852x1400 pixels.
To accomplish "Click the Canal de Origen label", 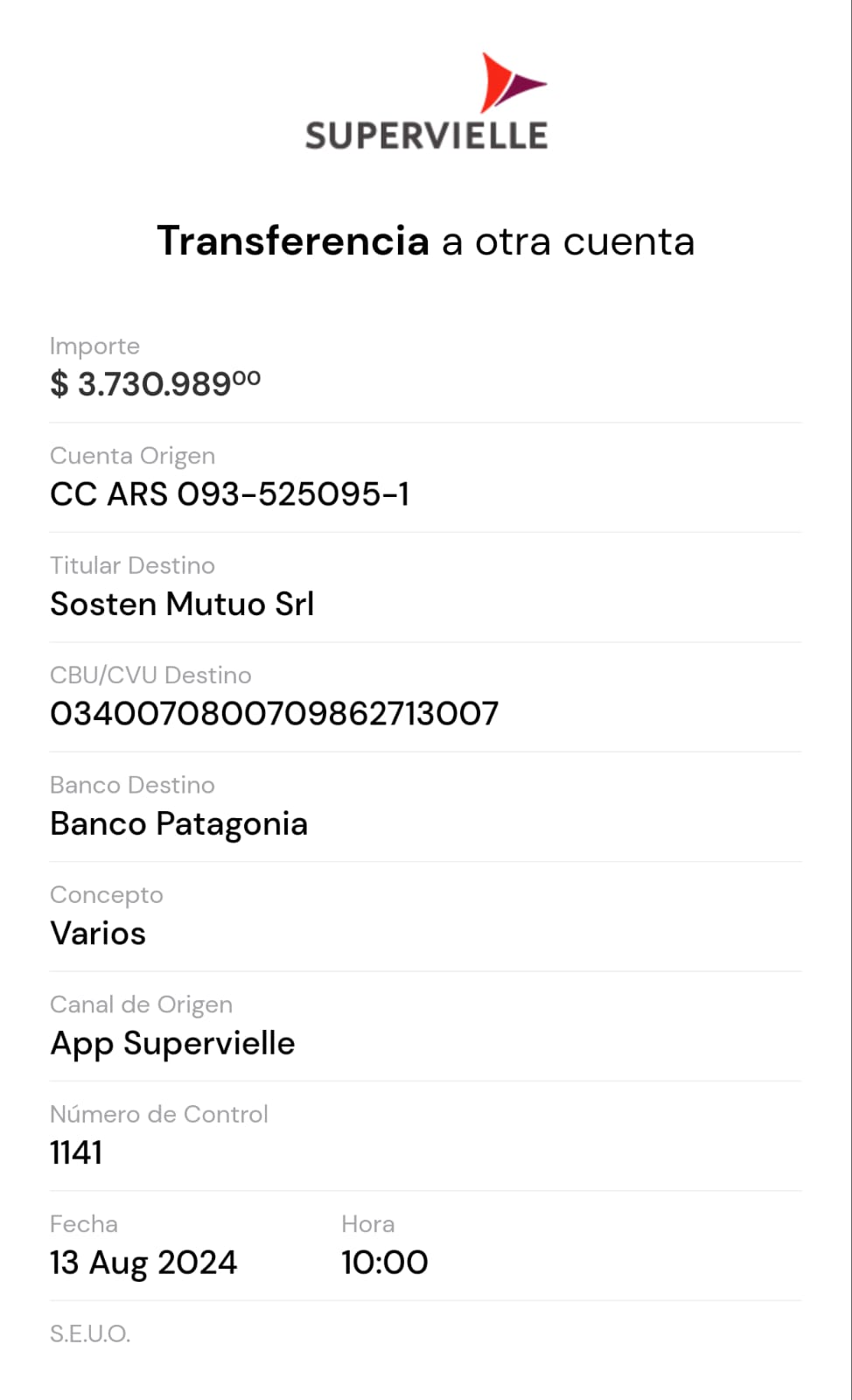I will point(141,1004).
